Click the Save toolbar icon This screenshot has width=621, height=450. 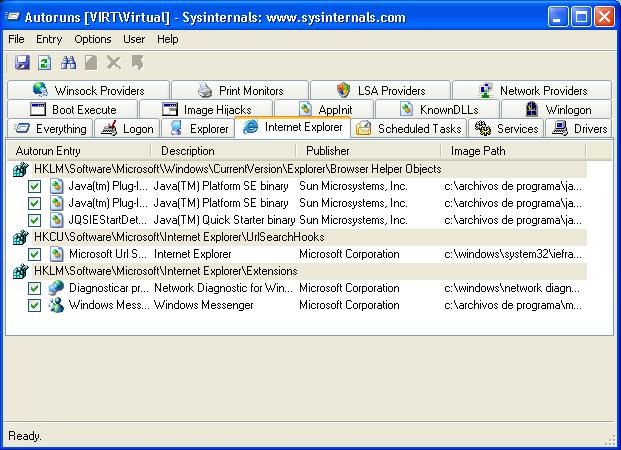[x=22, y=63]
